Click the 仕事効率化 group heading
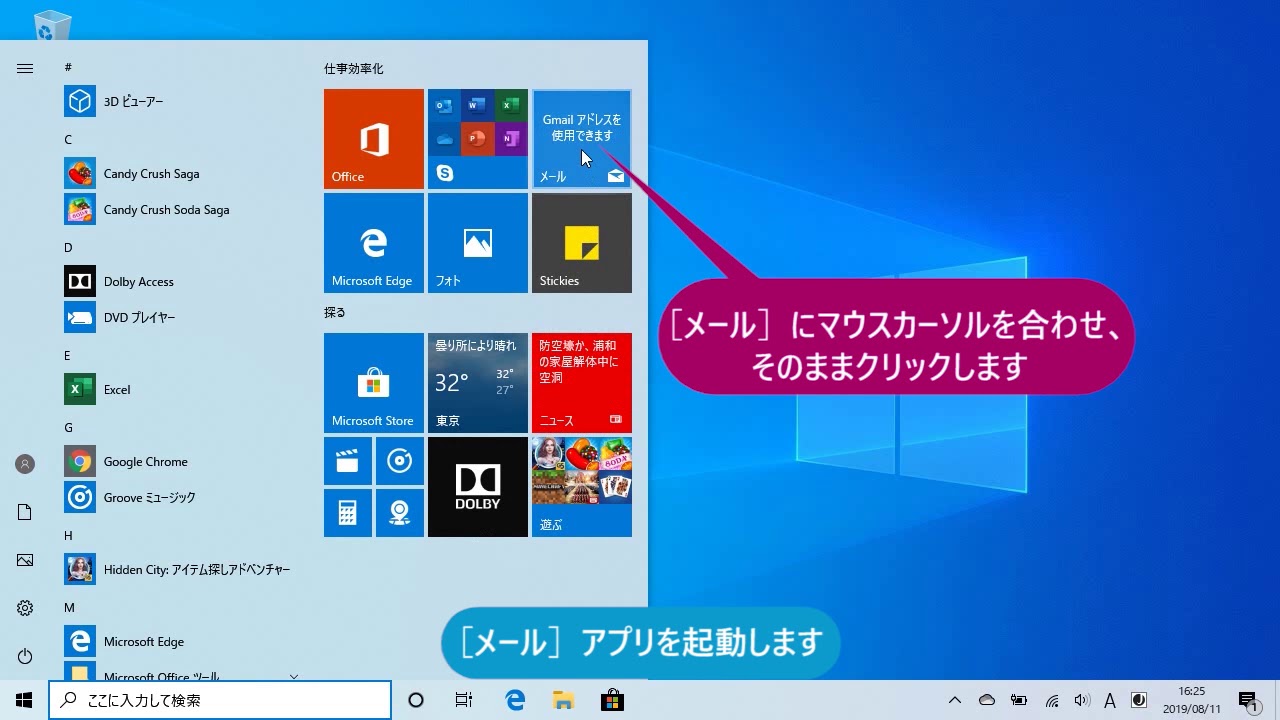This screenshot has height=720, width=1280. [354, 69]
